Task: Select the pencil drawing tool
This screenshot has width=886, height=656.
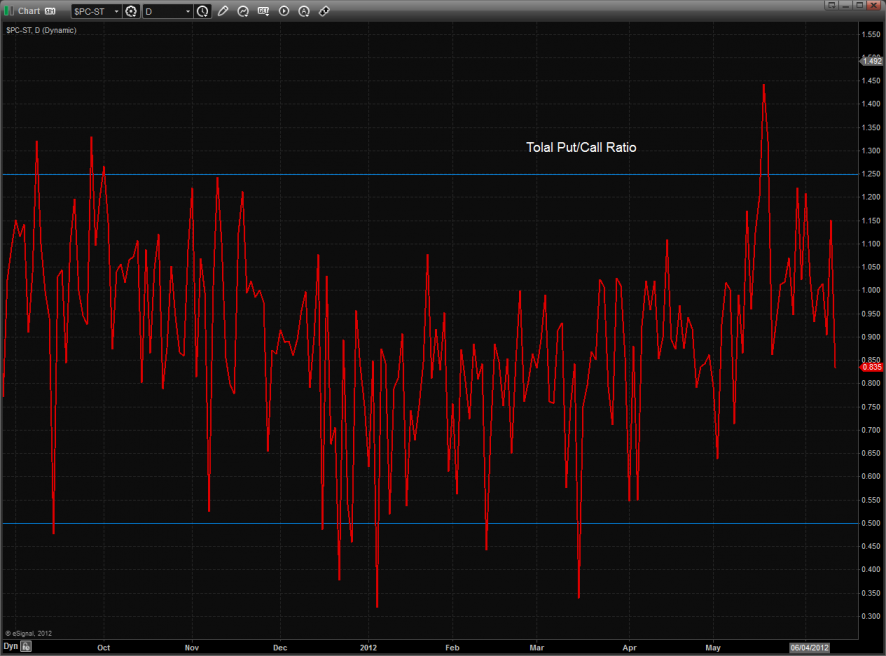Action: click(223, 11)
